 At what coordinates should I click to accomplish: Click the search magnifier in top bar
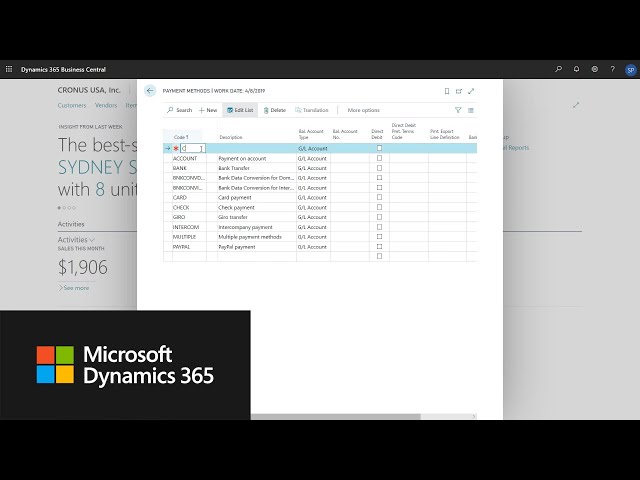(559, 69)
